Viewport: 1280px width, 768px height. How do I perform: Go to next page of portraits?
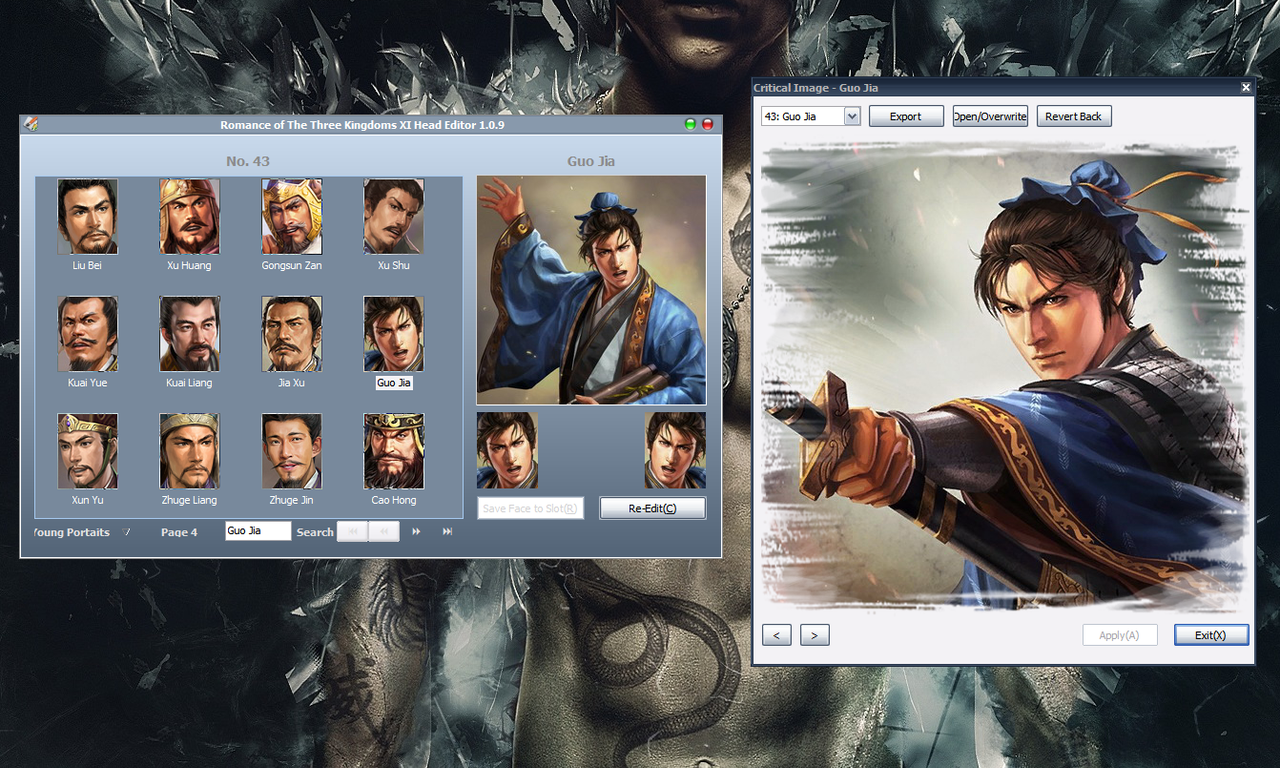click(x=416, y=532)
